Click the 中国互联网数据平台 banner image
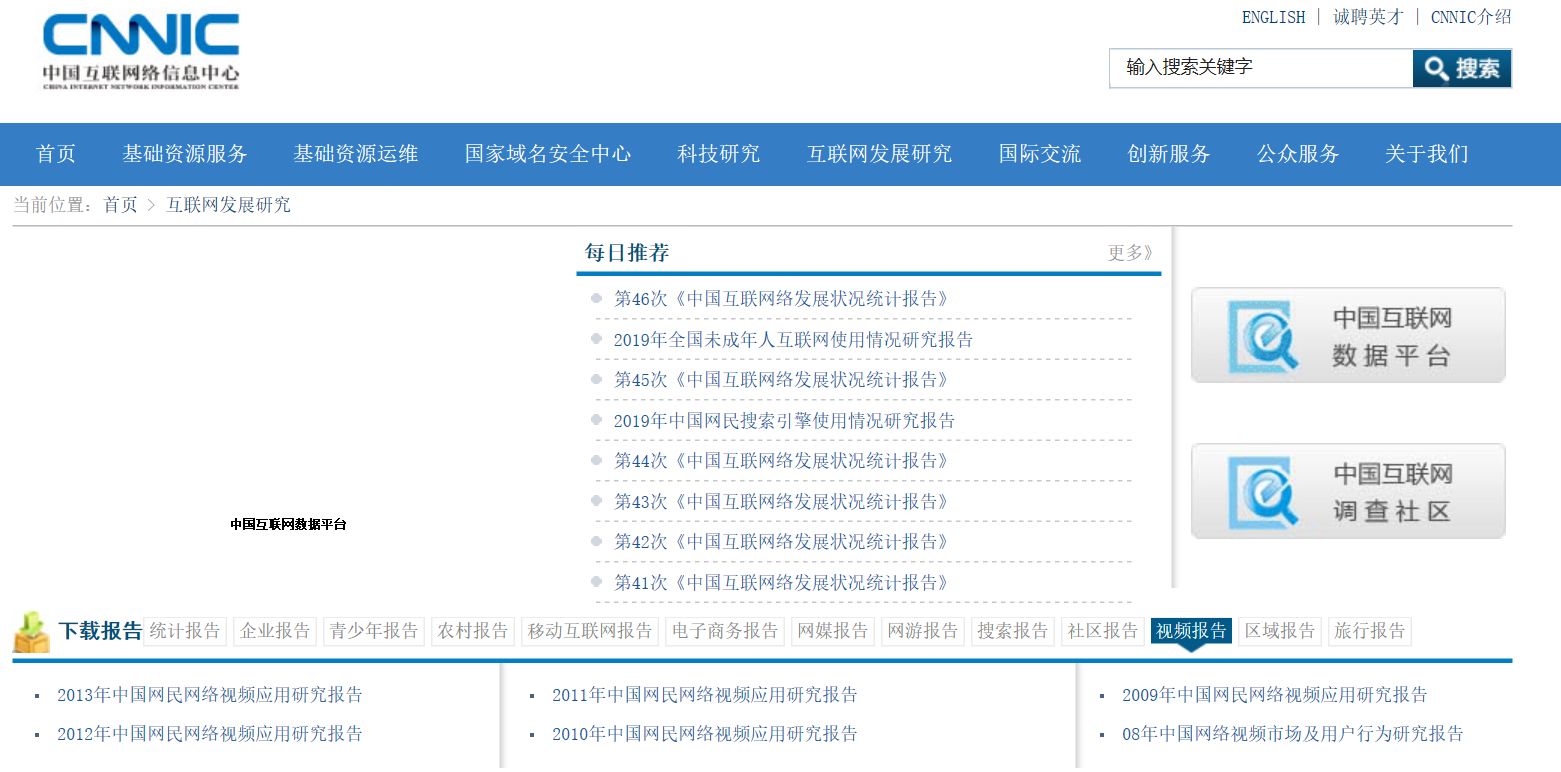This screenshot has height=772, width=1561. [1348, 335]
